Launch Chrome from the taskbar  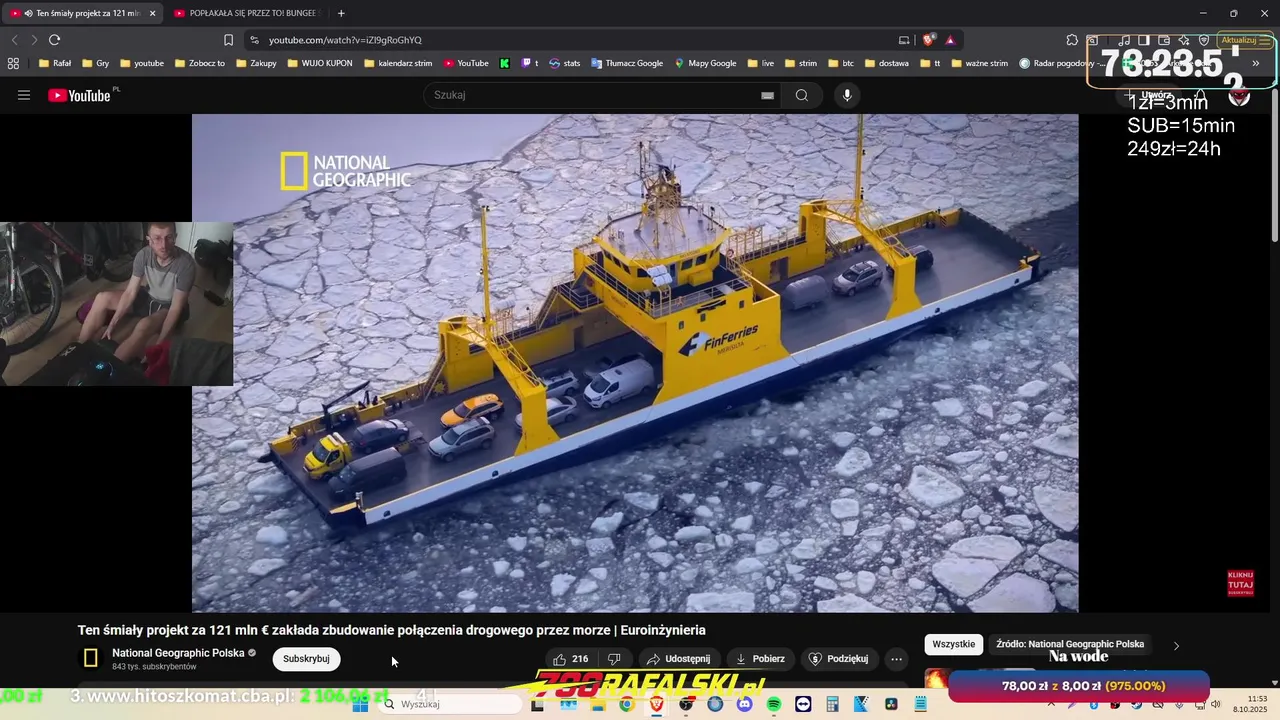pos(626,704)
